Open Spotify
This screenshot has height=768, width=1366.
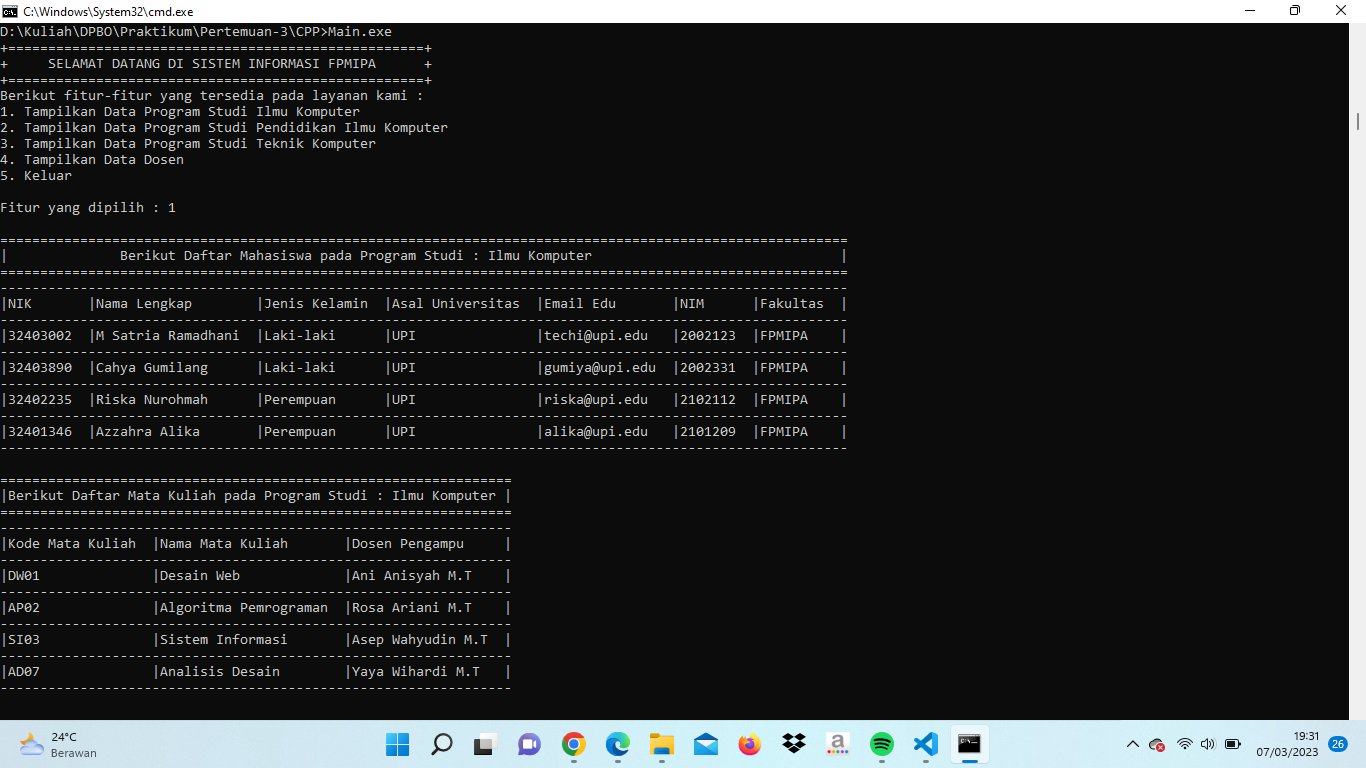coord(881,744)
